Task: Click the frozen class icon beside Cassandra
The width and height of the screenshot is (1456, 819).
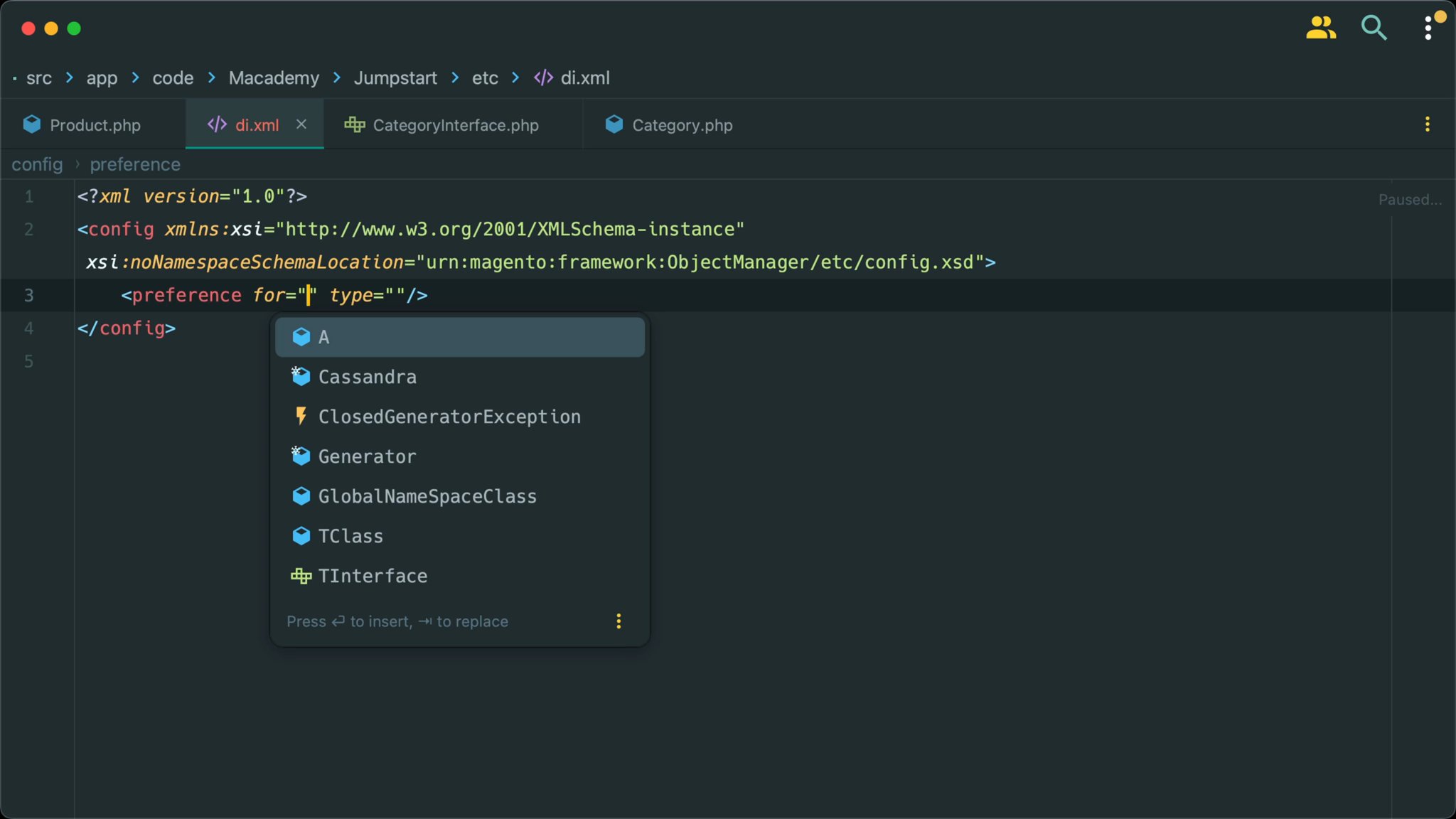Action: pos(301,376)
